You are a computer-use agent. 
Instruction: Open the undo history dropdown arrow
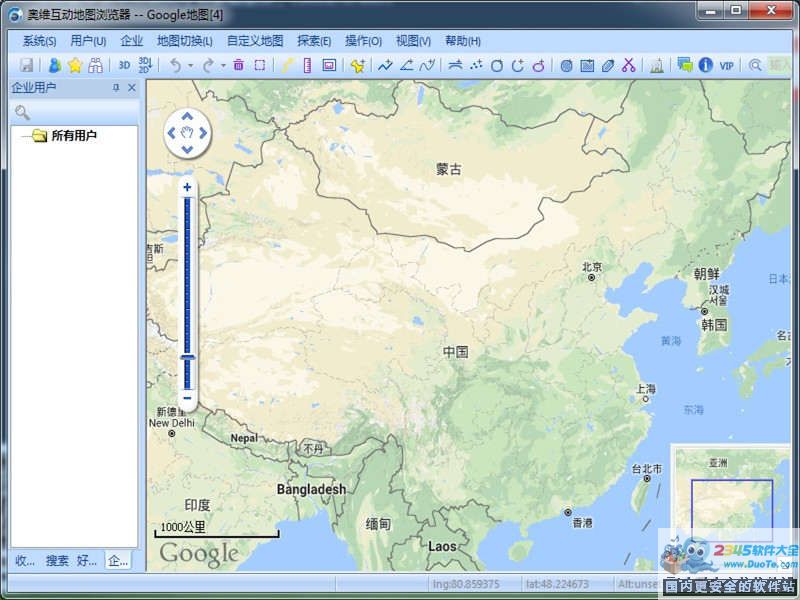tap(190, 66)
